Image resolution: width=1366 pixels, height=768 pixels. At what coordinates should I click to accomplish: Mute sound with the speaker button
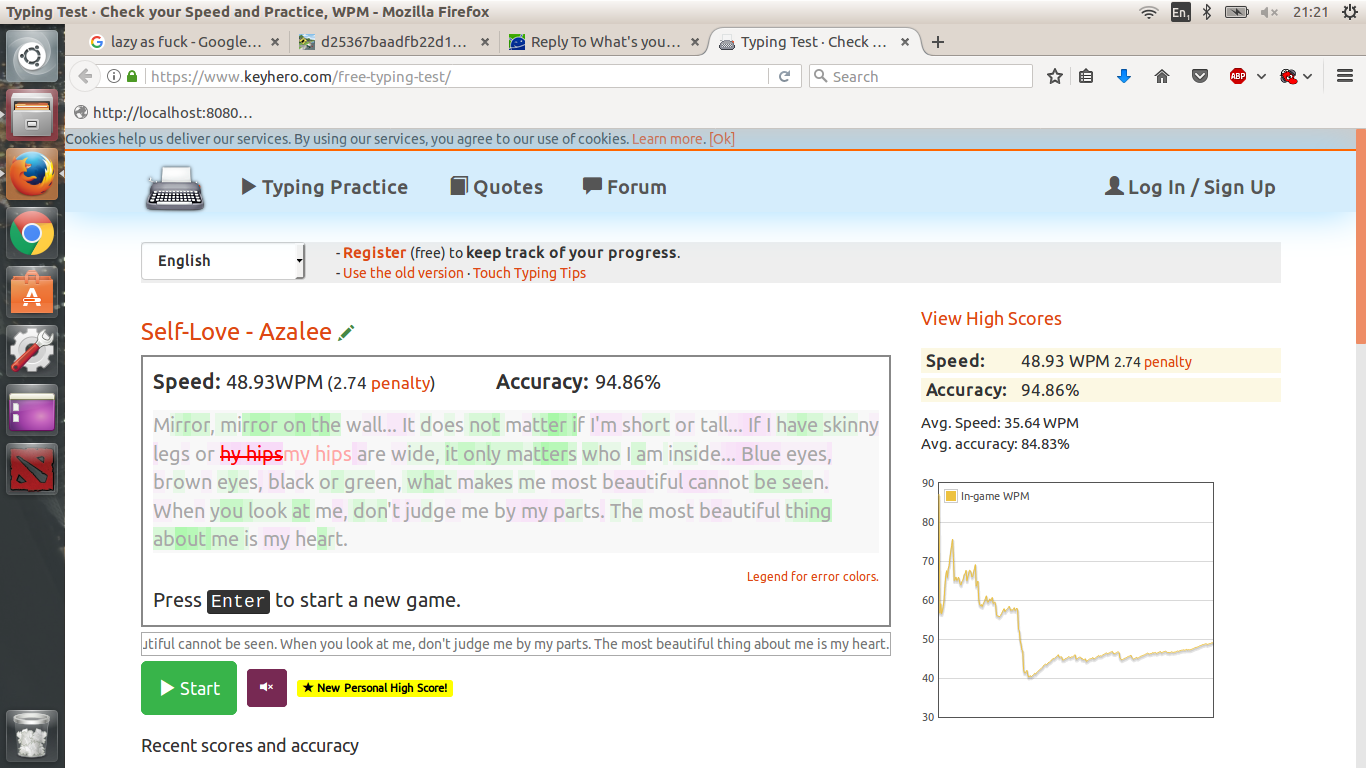coord(267,688)
